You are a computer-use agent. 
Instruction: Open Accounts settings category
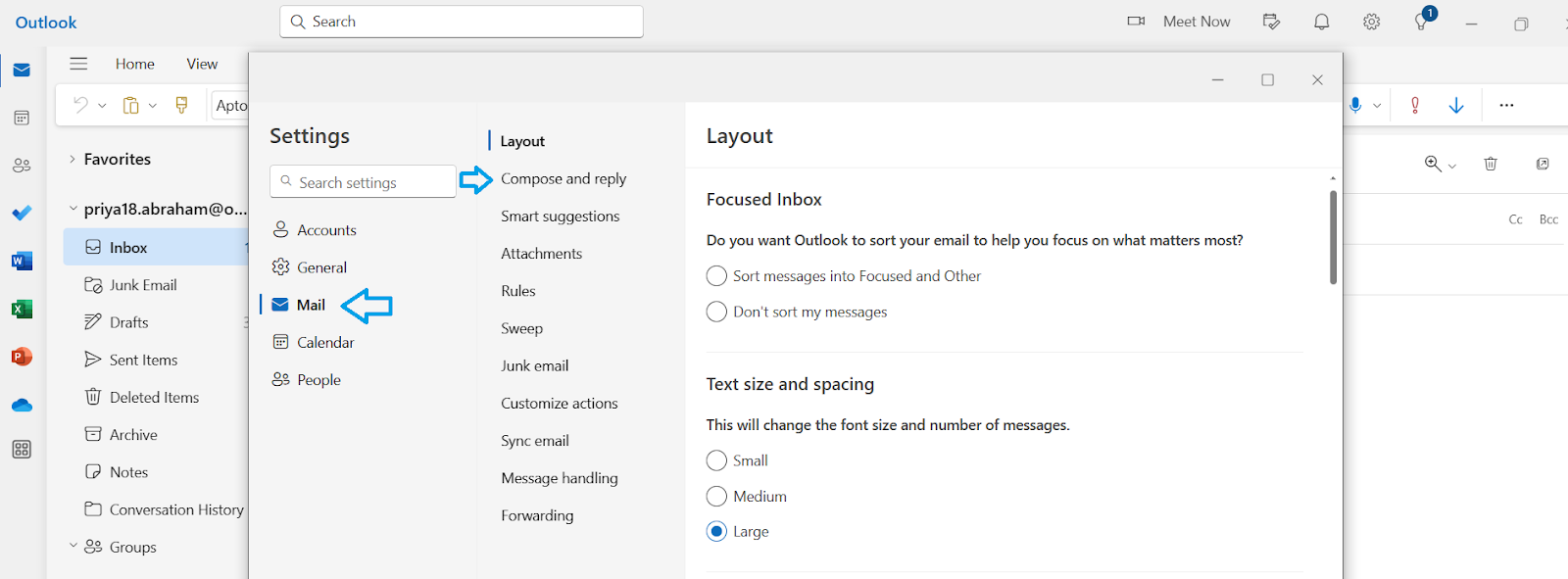click(x=314, y=230)
